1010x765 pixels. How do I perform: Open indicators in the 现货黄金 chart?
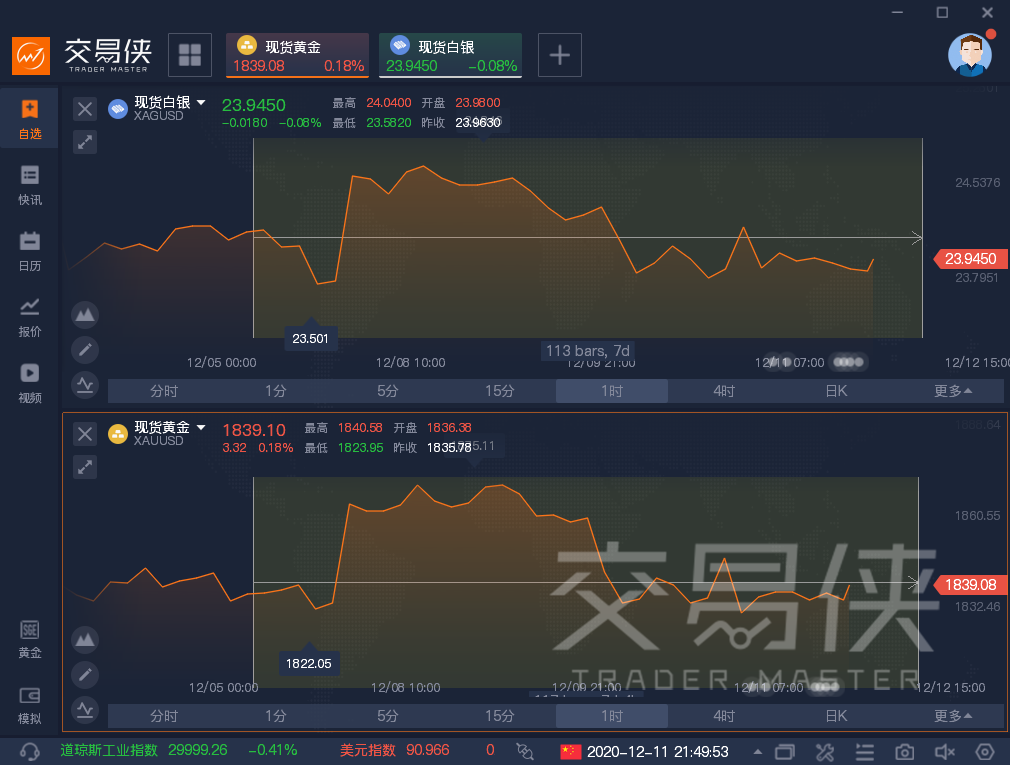point(85,710)
